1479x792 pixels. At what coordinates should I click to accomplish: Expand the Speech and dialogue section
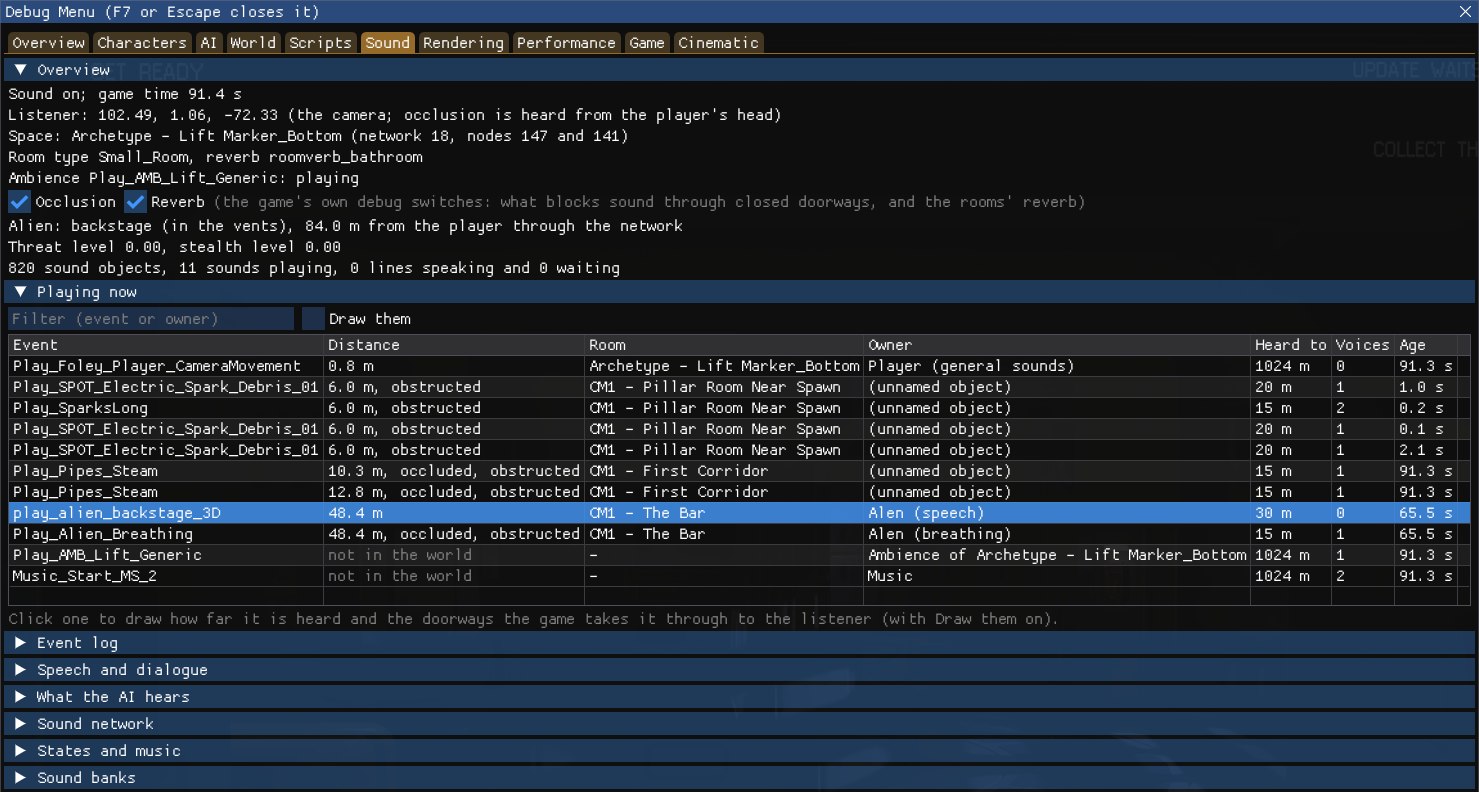[x=739, y=670]
